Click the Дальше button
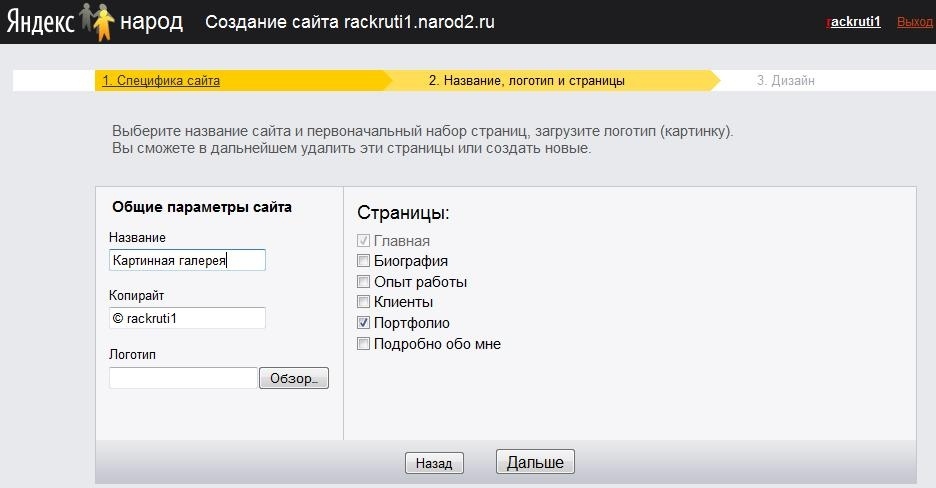Screen dimensions: 936x488 point(535,462)
